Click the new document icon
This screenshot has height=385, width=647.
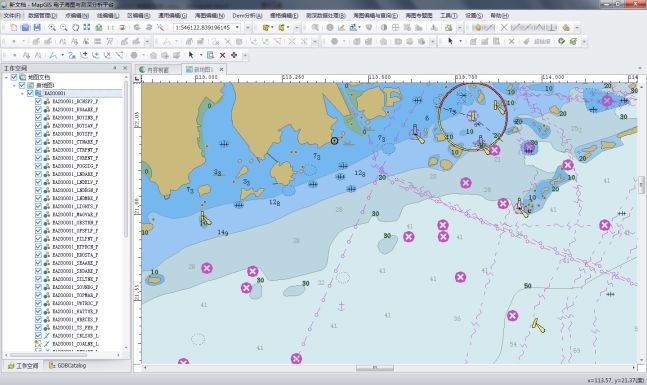coord(14,28)
